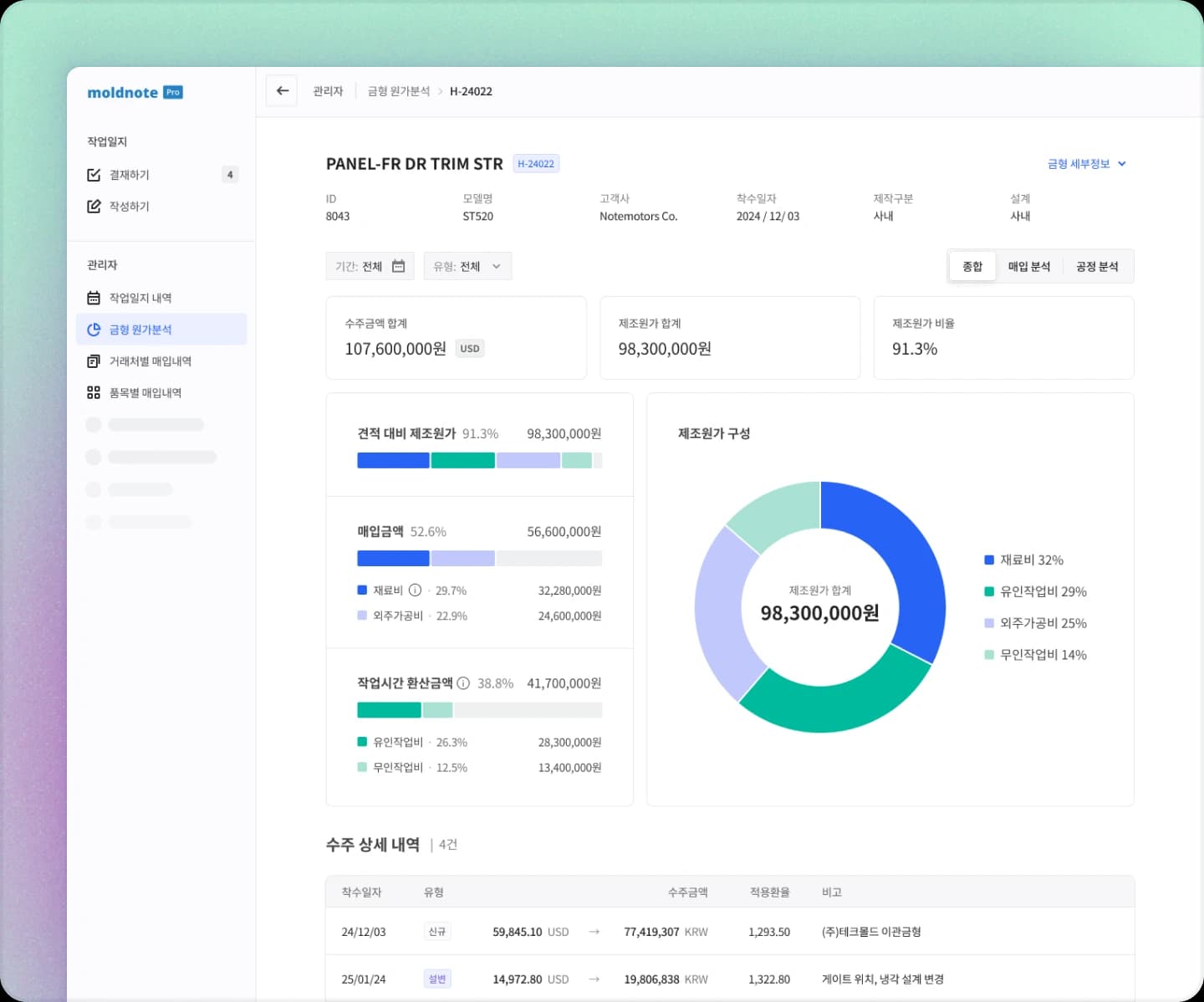The image size is (1204, 1002).
Task: Open 결재하기 in the sidebar
Action: point(161,175)
